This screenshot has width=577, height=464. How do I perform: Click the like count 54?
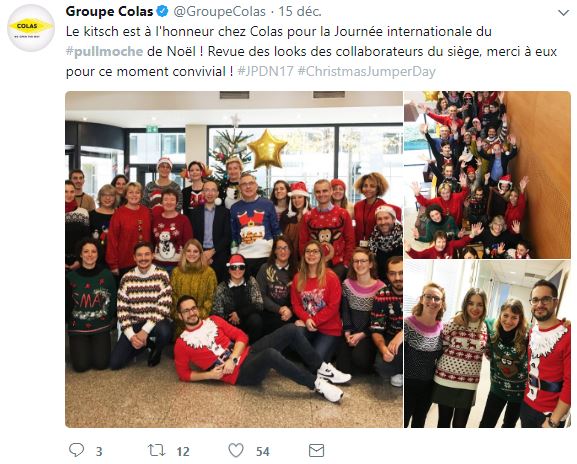(x=263, y=451)
